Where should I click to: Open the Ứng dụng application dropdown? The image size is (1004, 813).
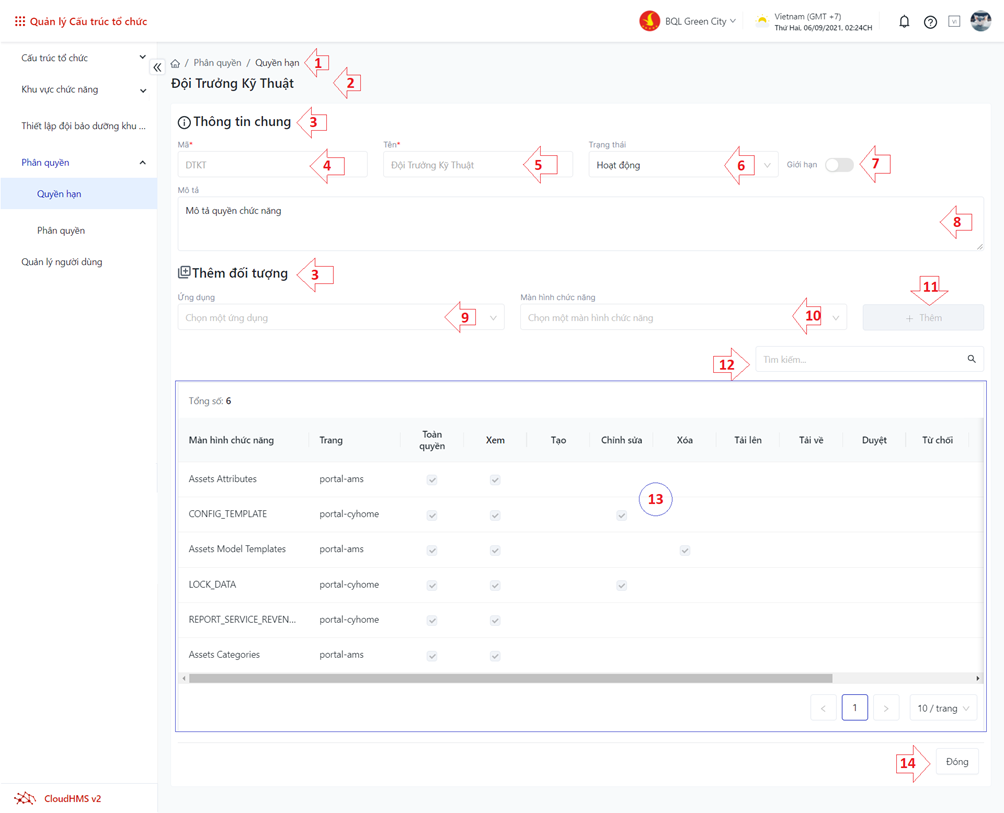click(340, 318)
